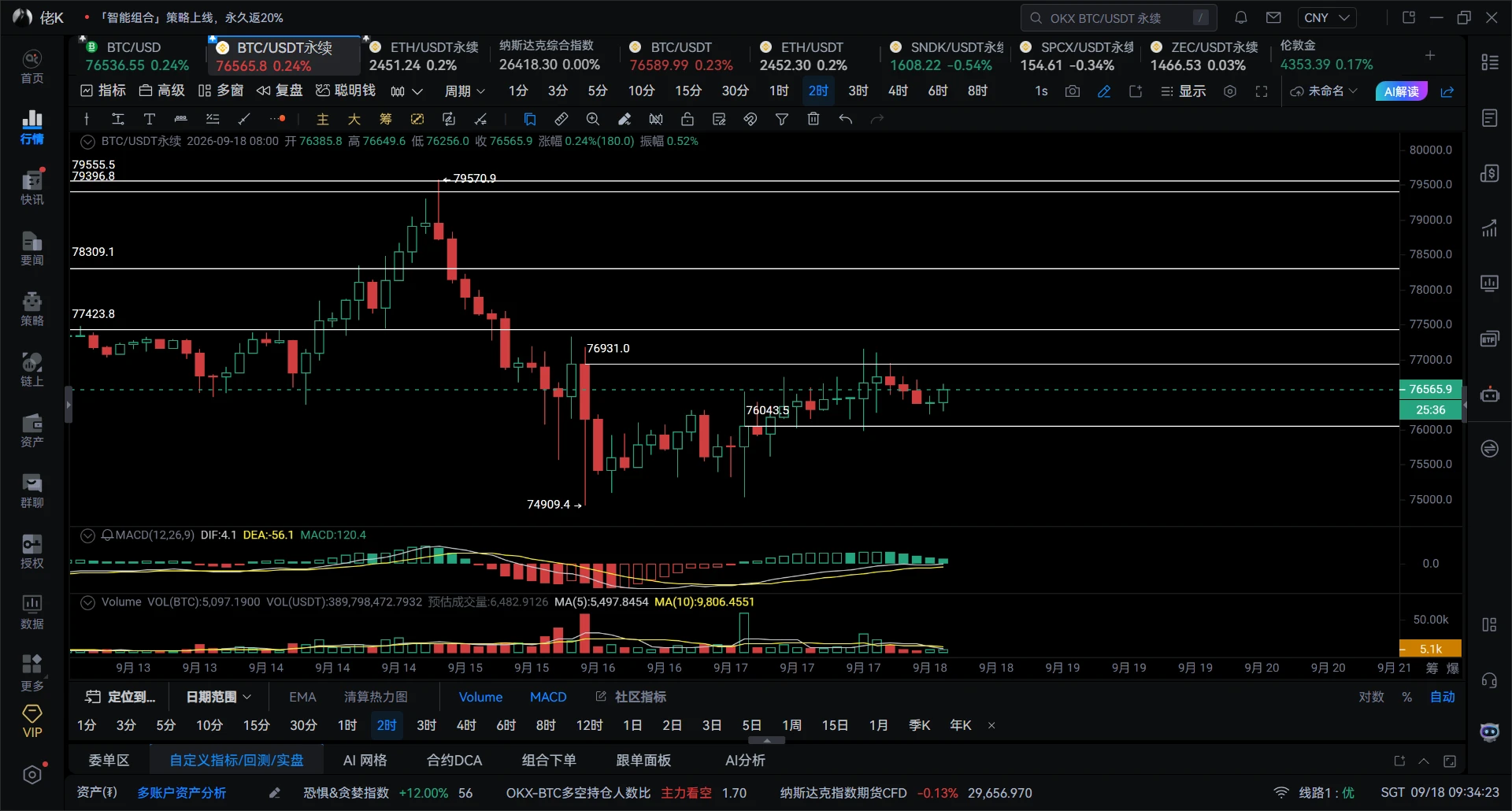
Task: Open the robot icon in right sidebar
Action: click(1489, 394)
